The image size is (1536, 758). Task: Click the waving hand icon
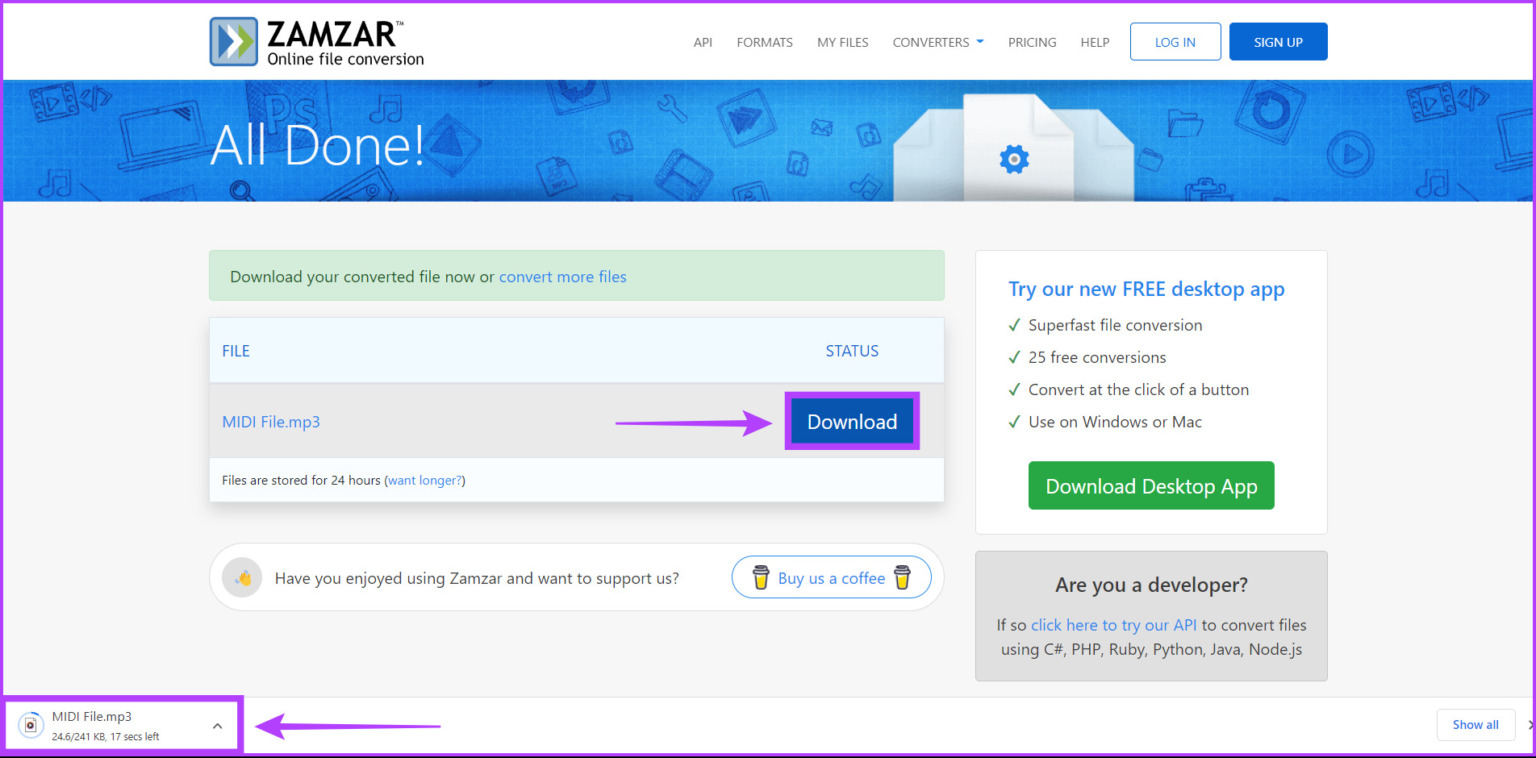point(242,578)
